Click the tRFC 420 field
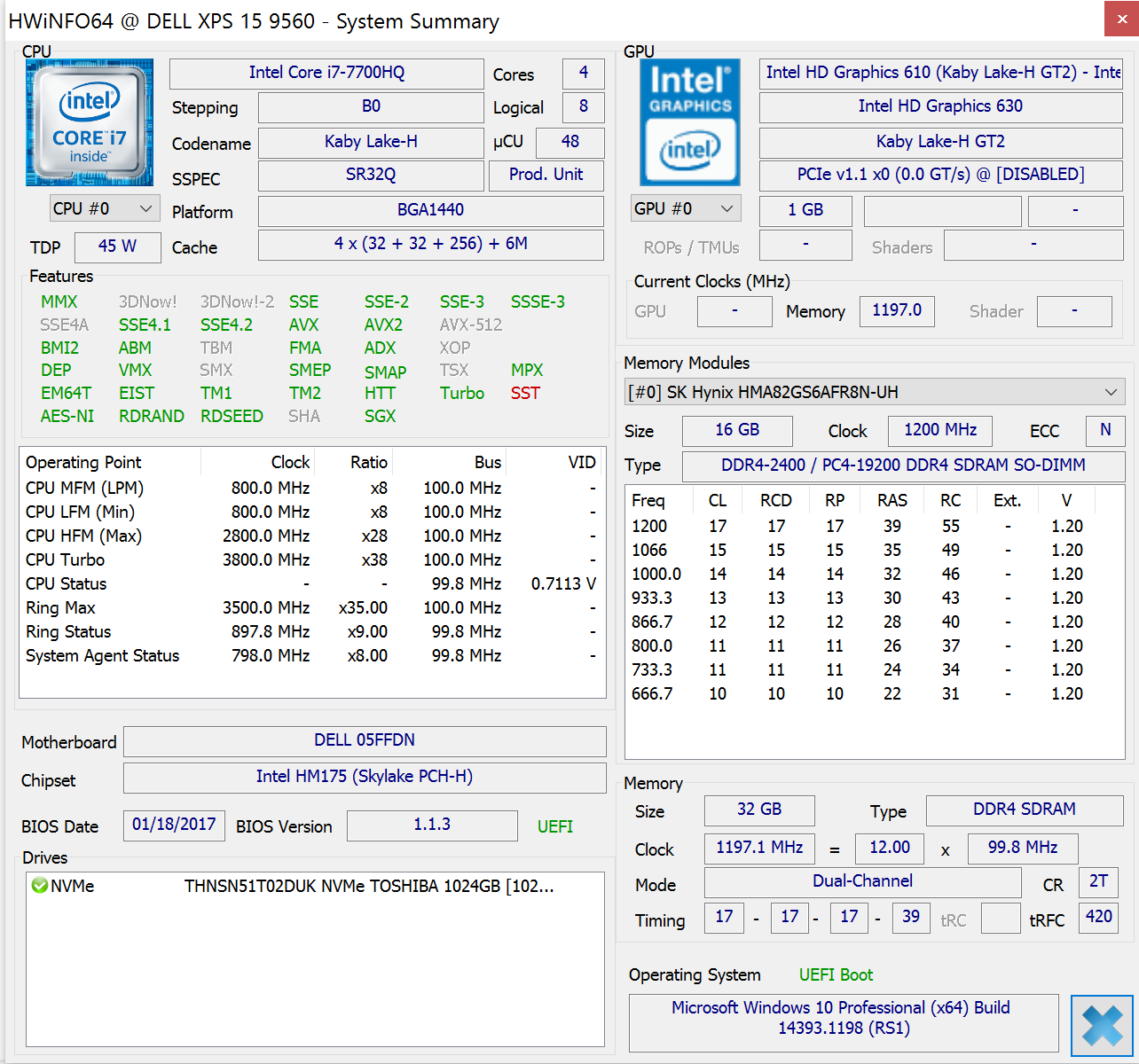The width and height of the screenshot is (1139, 1064). click(x=1098, y=917)
